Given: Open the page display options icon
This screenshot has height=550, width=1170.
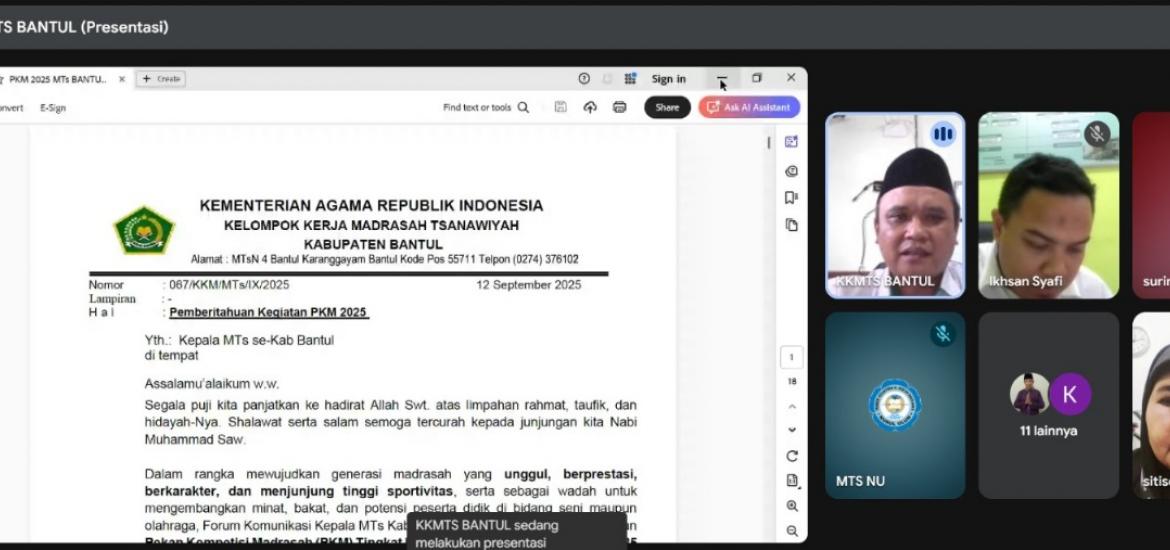Looking at the screenshot, I should [792, 481].
